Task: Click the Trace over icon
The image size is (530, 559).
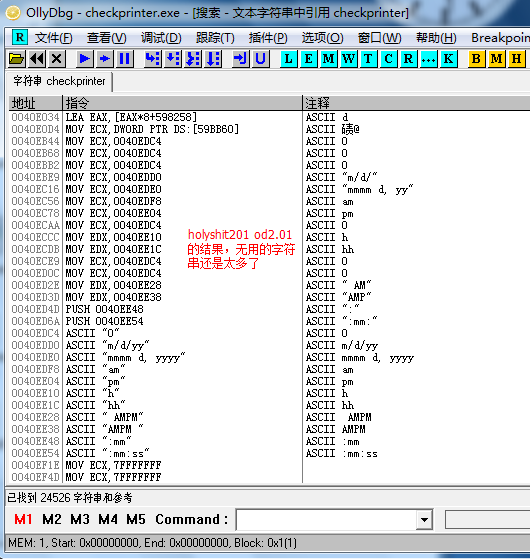Action: point(213,58)
